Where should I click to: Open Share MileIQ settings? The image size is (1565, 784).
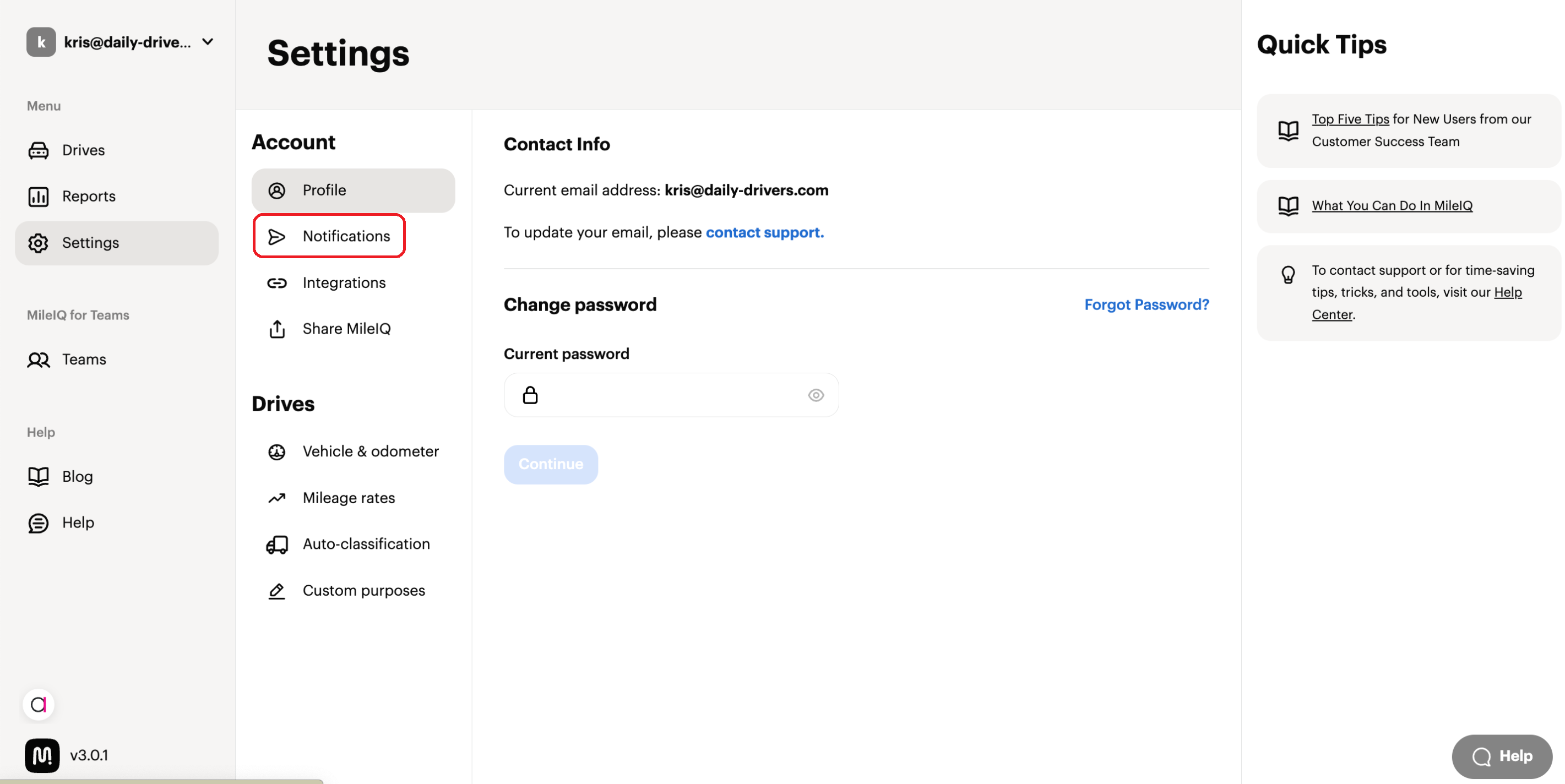(x=353, y=329)
